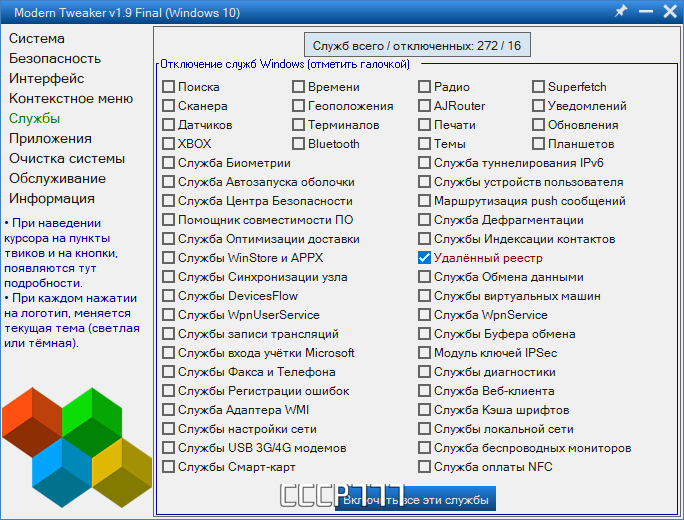Check the XBOX services checkbox
This screenshot has width=684, height=520.
click(168, 144)
